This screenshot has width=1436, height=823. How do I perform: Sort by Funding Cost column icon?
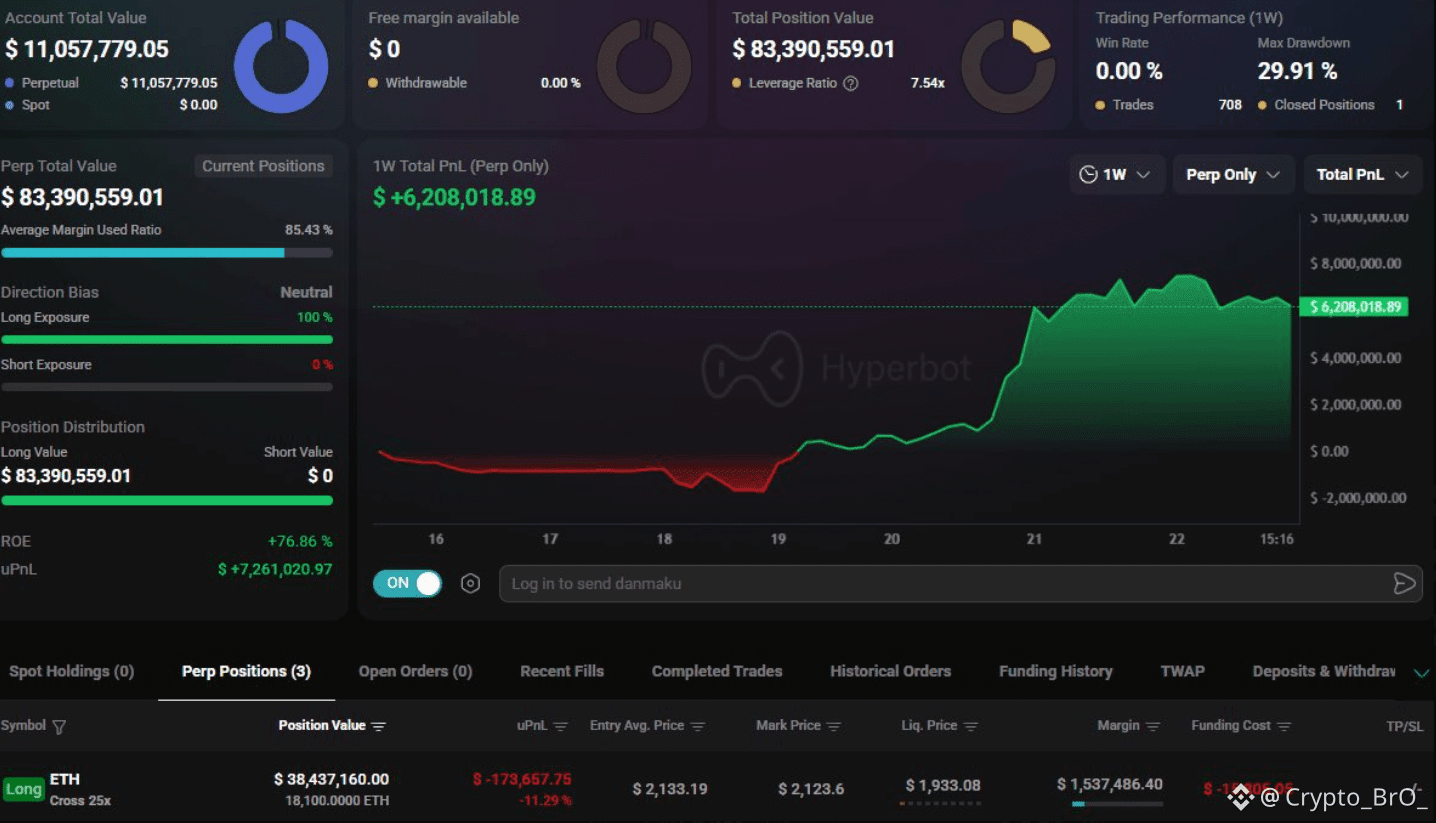[x=1284, y=726]
